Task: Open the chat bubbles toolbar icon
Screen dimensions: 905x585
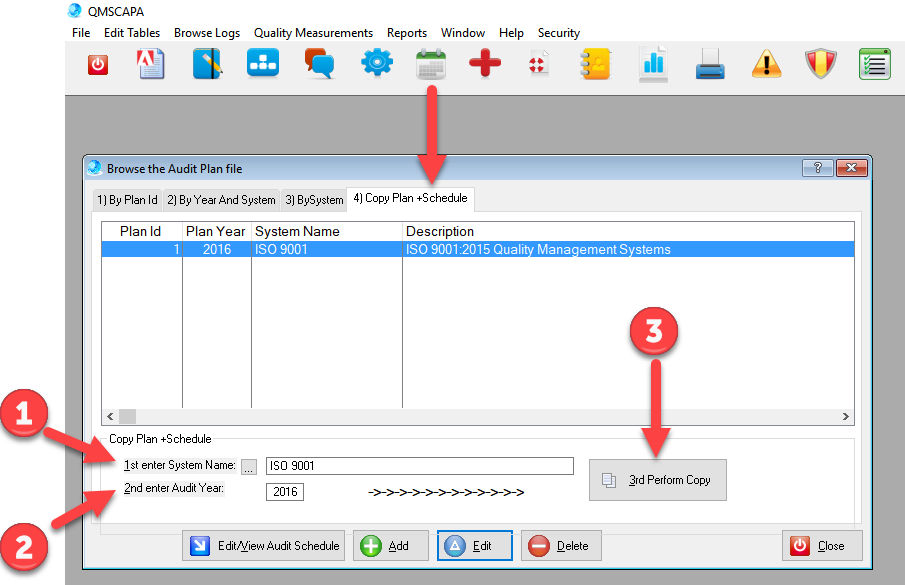Action: click(x=319, y=65)
